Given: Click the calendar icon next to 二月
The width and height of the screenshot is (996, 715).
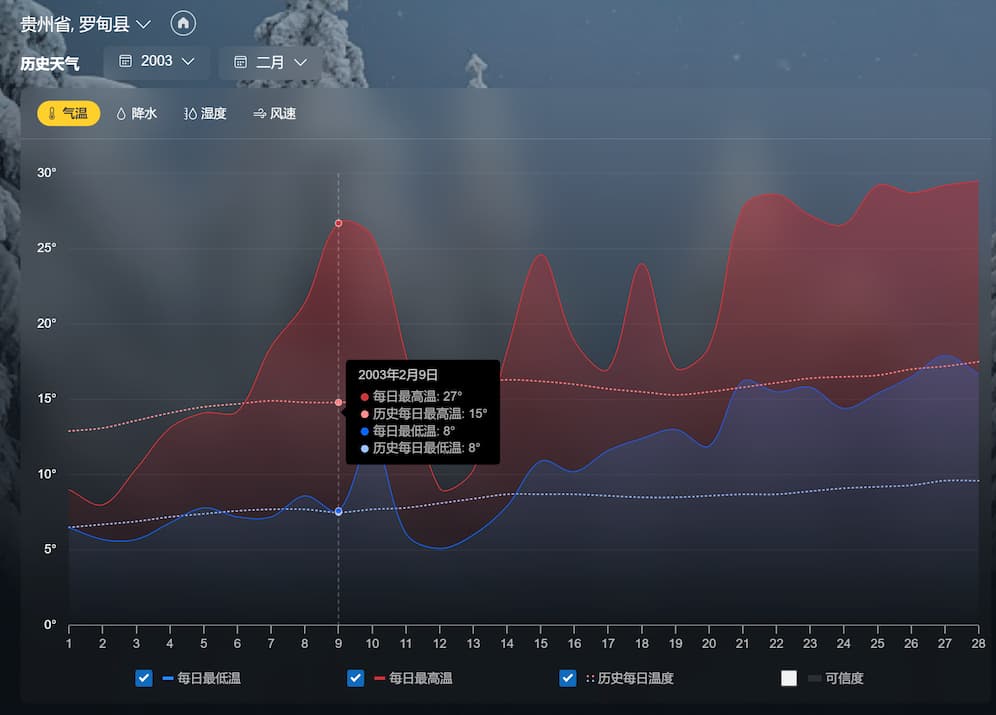Looking at the screenshot, I should (x=239, y=61).
